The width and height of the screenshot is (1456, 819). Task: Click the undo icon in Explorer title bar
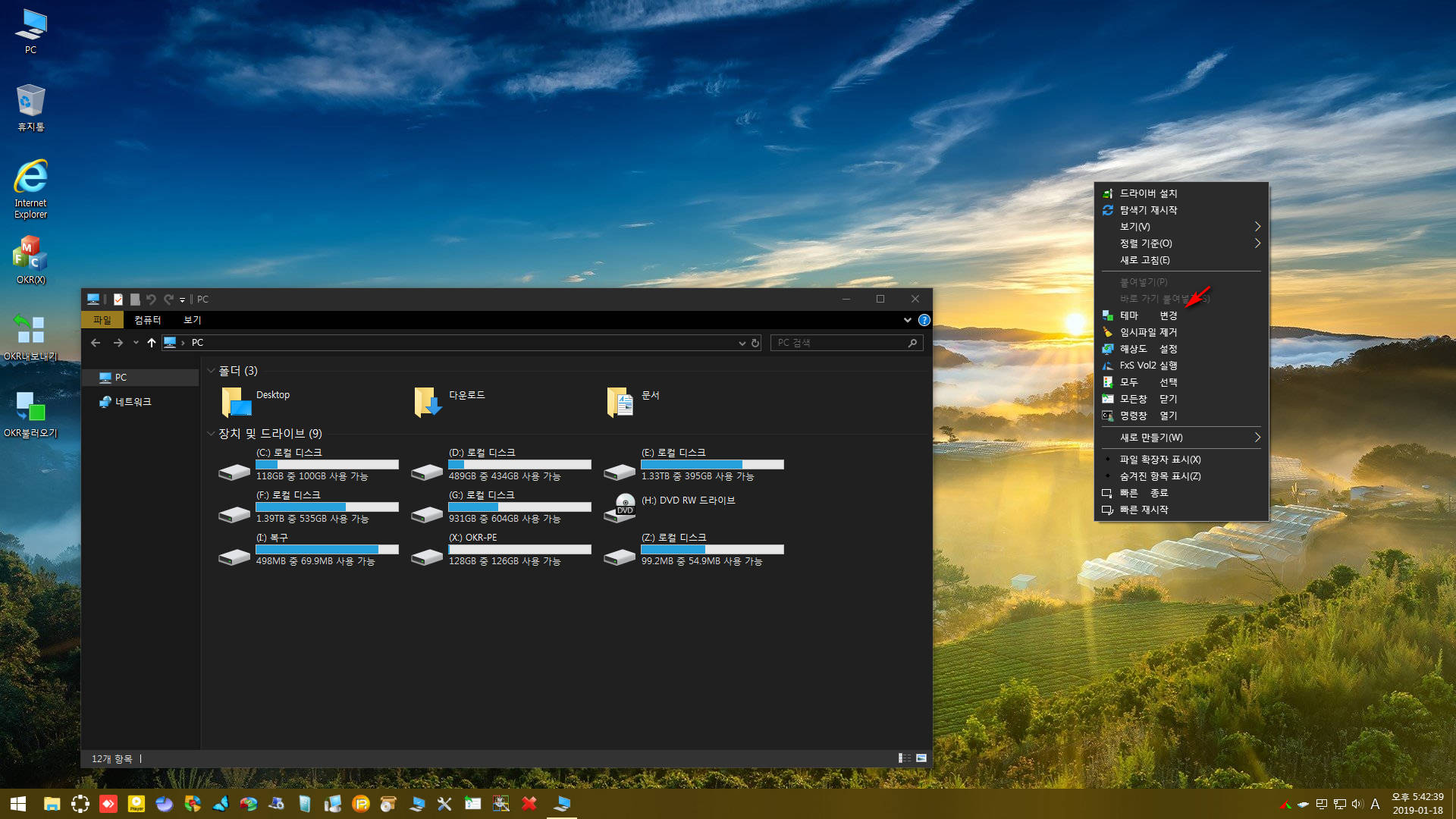(x=151, y=300)
